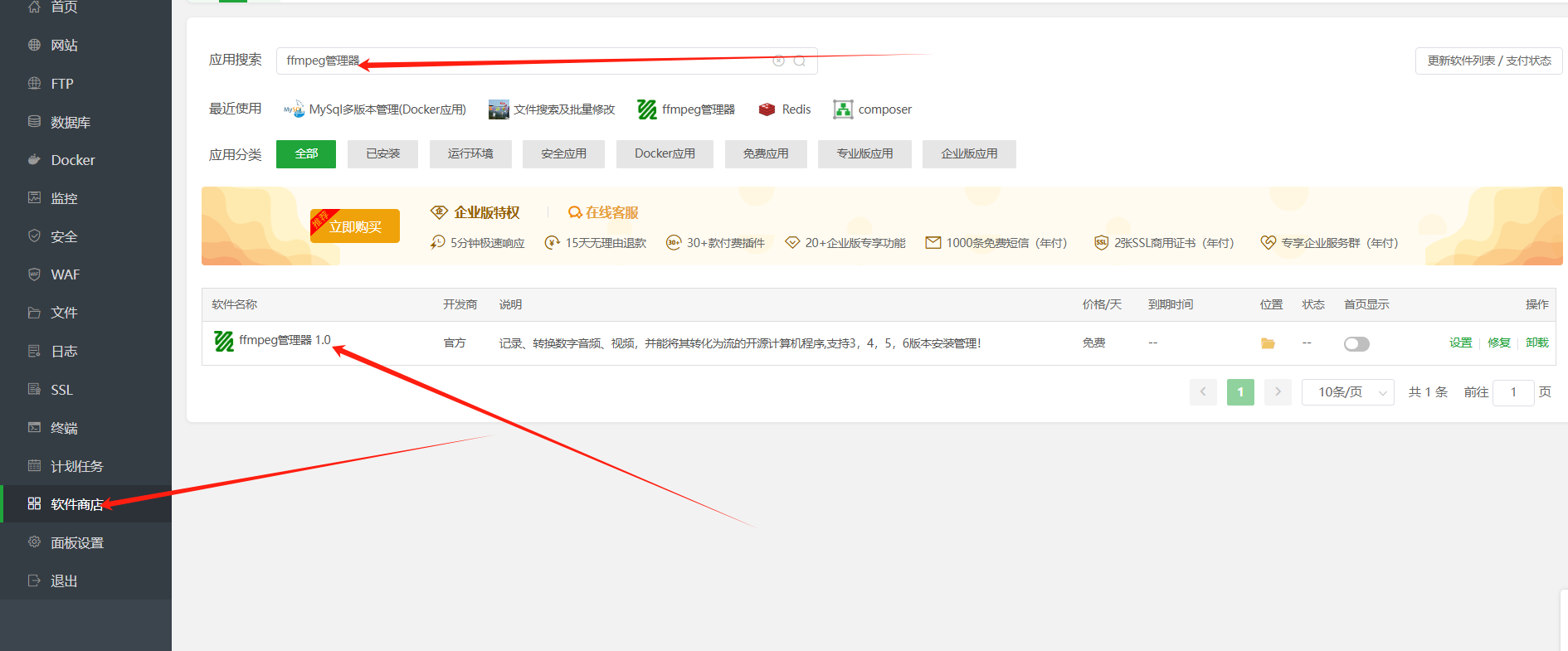Click the search magnifier icon

tap(800, 61)
